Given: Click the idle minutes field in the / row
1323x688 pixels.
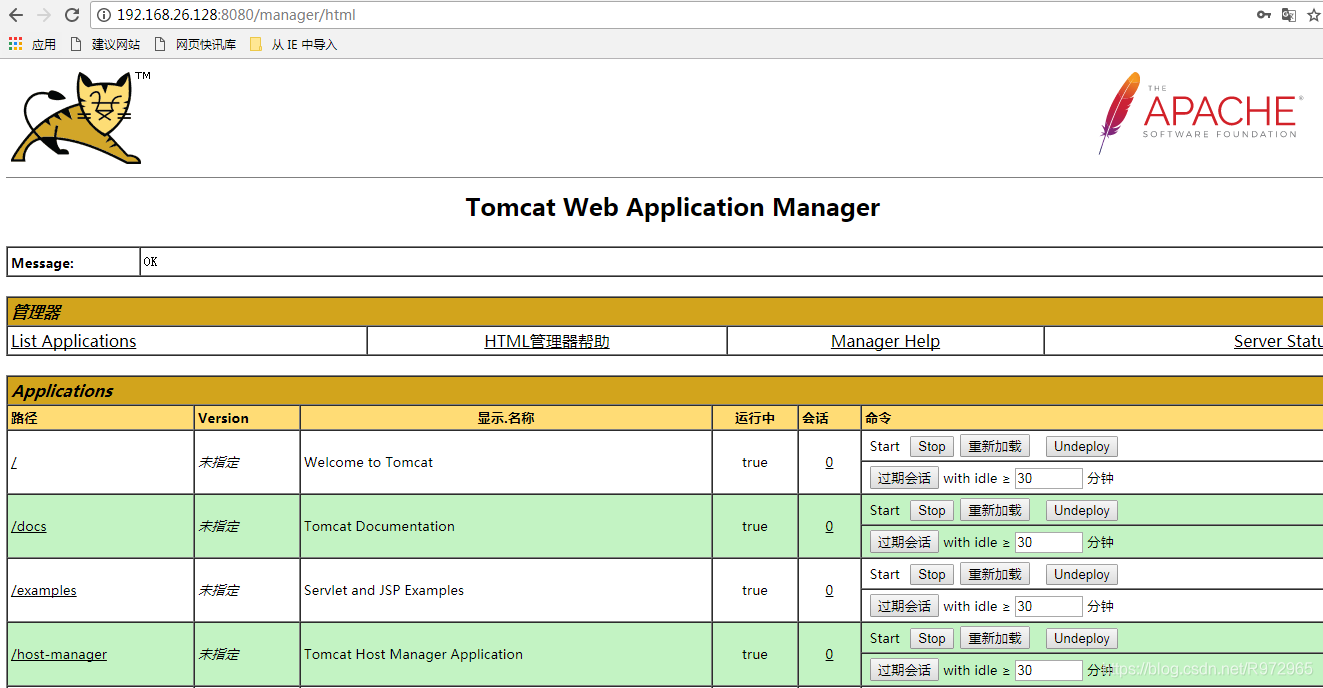Looking at the screenshot, I should coord(1048,478).
